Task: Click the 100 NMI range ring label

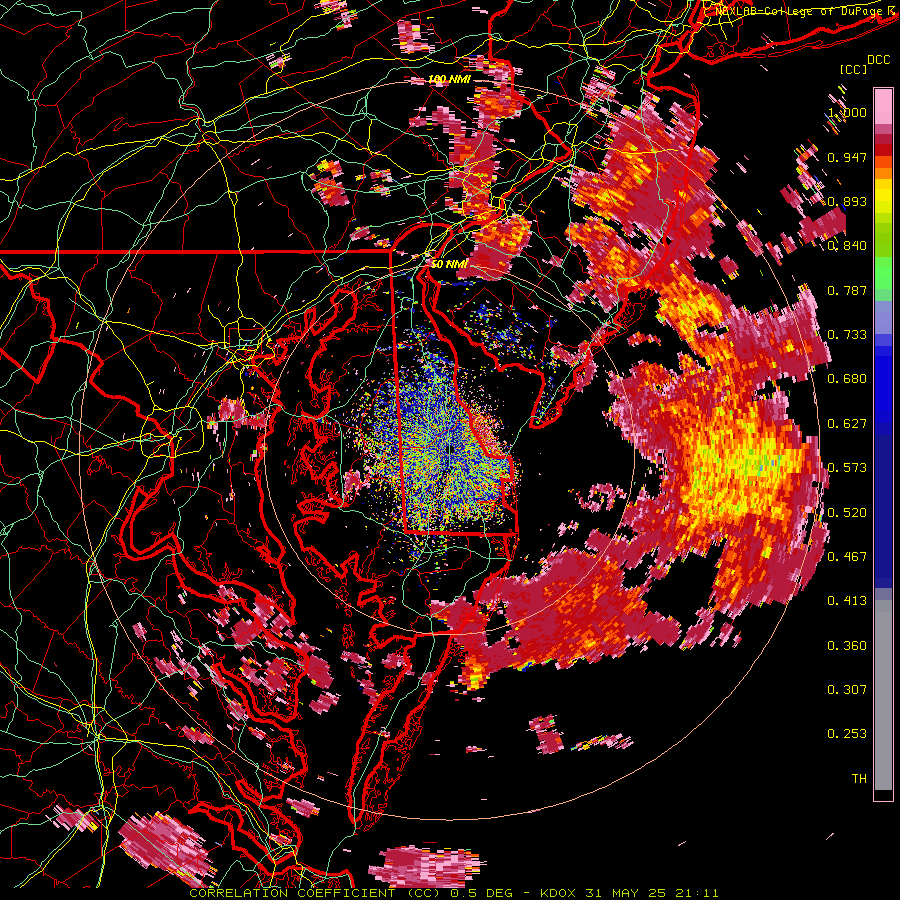Action: pos(449,79)
